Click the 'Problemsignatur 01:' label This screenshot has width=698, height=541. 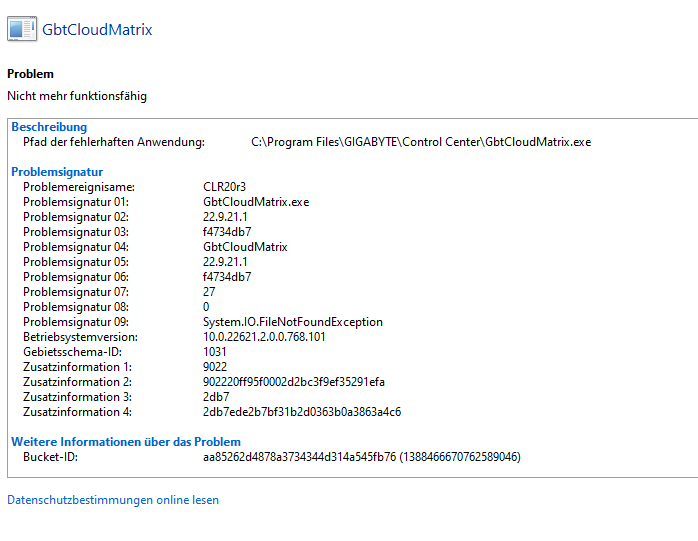click(76, 202)
